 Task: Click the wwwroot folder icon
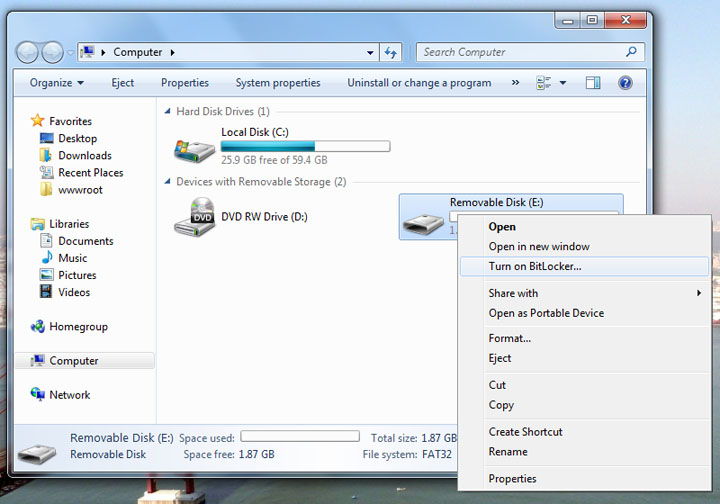45,189
